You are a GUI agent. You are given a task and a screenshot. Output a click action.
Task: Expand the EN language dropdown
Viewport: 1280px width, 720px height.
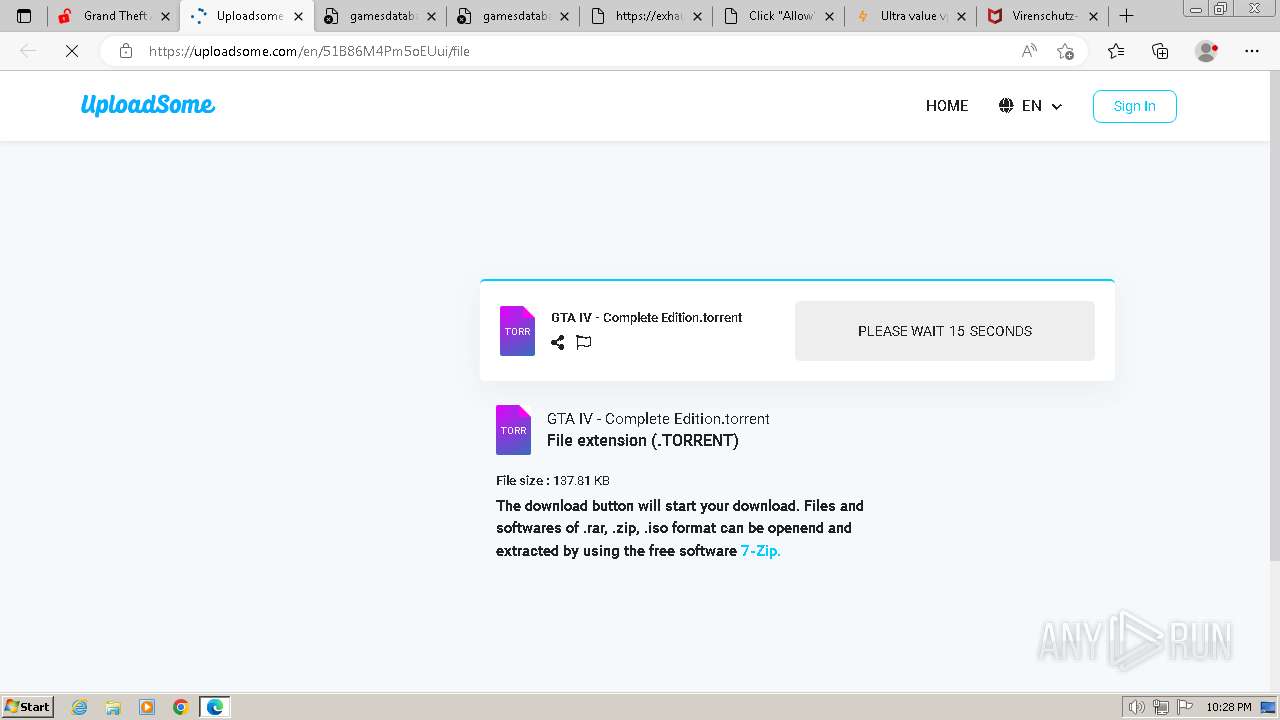point(1042,106)
